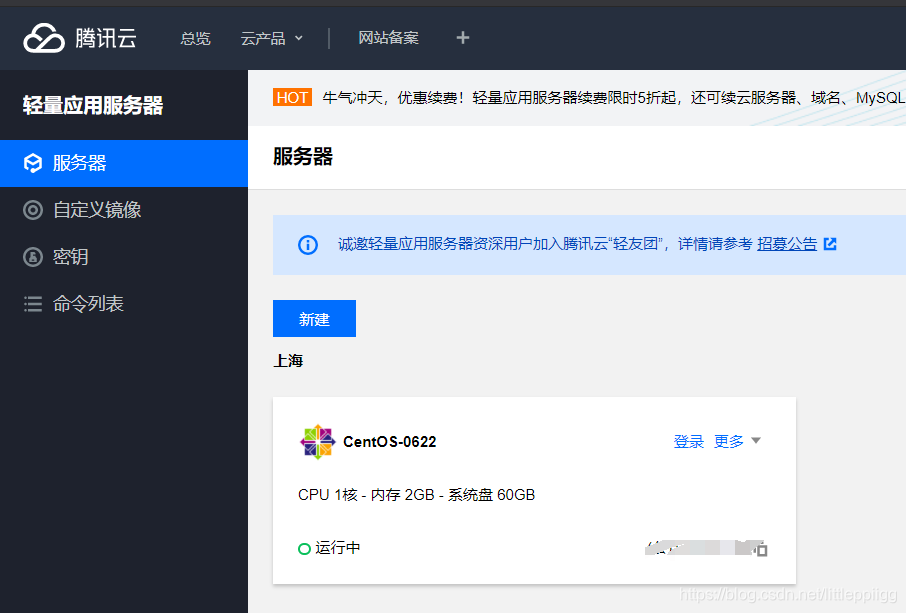Click the 运行中 running status
Viewport: 906px width, 613px height.
(337, 548)
